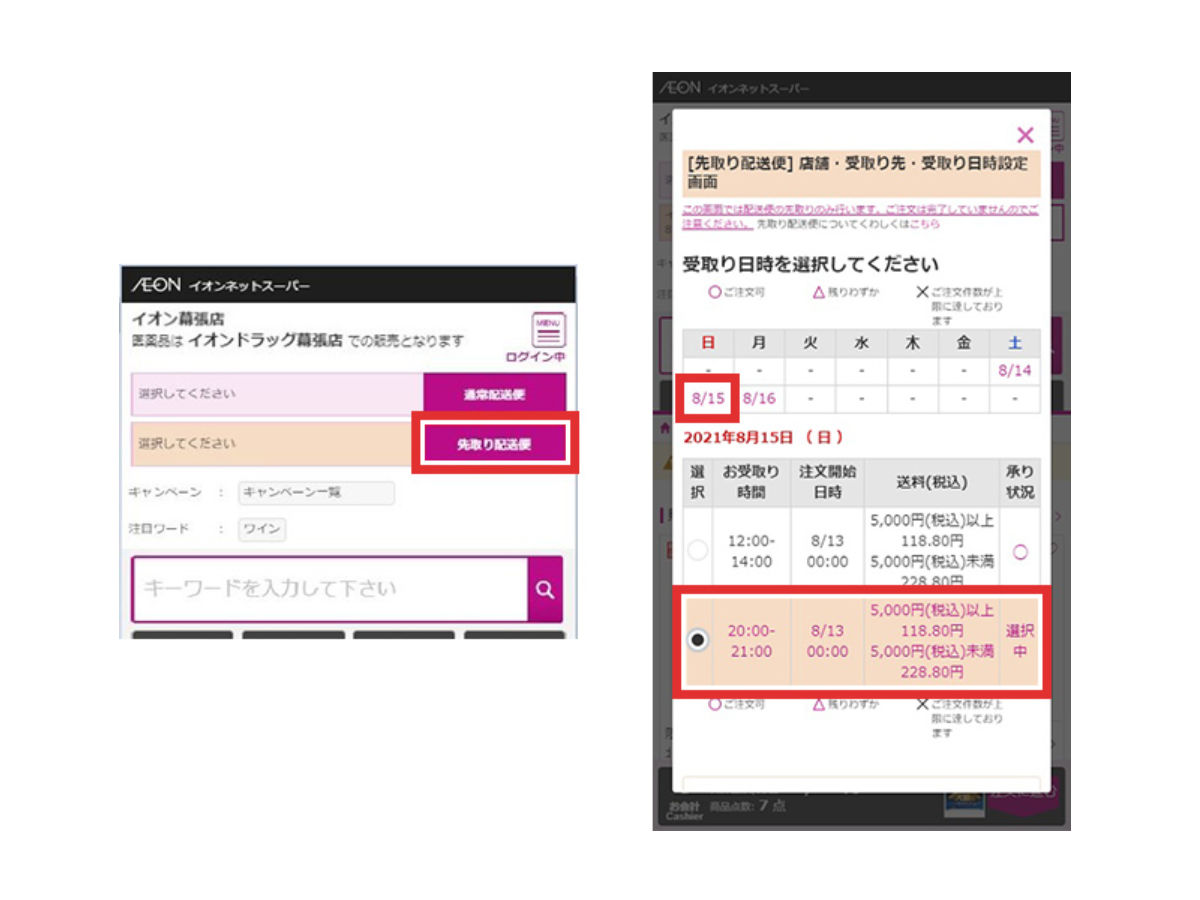The image size is (1200, 900).
Task: Choose 8/16 in the calendar
Action: point(759,398)
